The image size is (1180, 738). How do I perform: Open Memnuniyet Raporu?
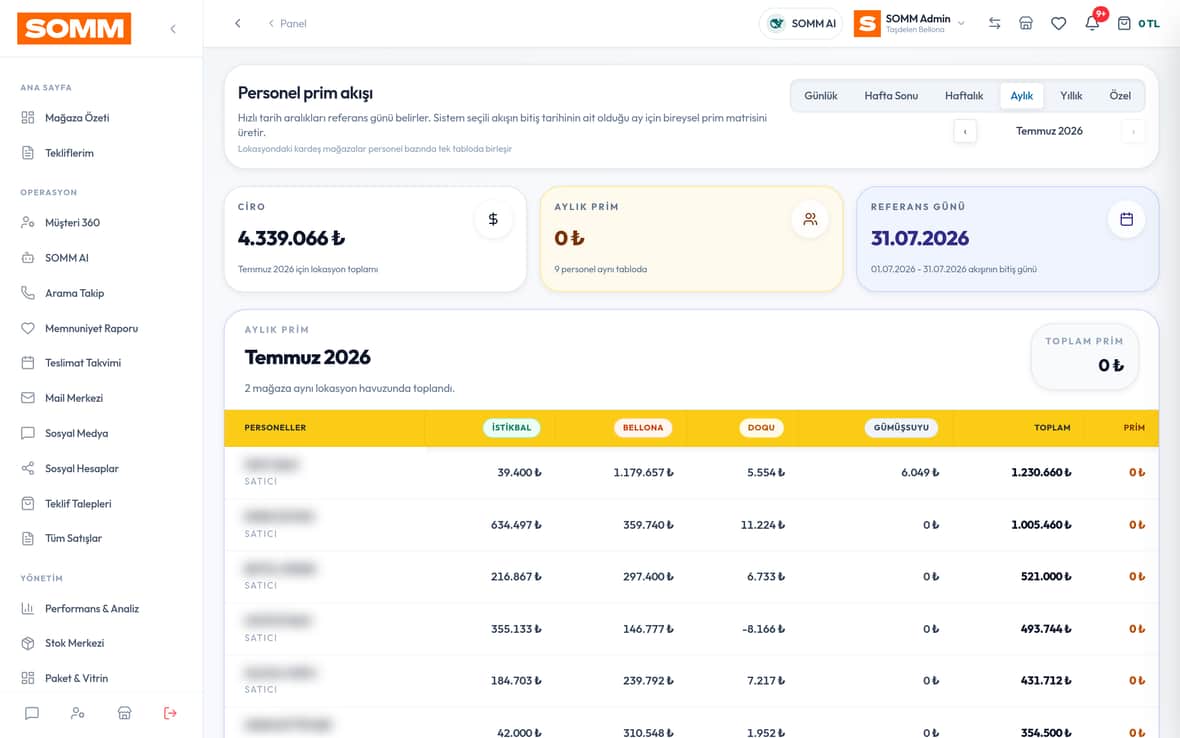91,329
